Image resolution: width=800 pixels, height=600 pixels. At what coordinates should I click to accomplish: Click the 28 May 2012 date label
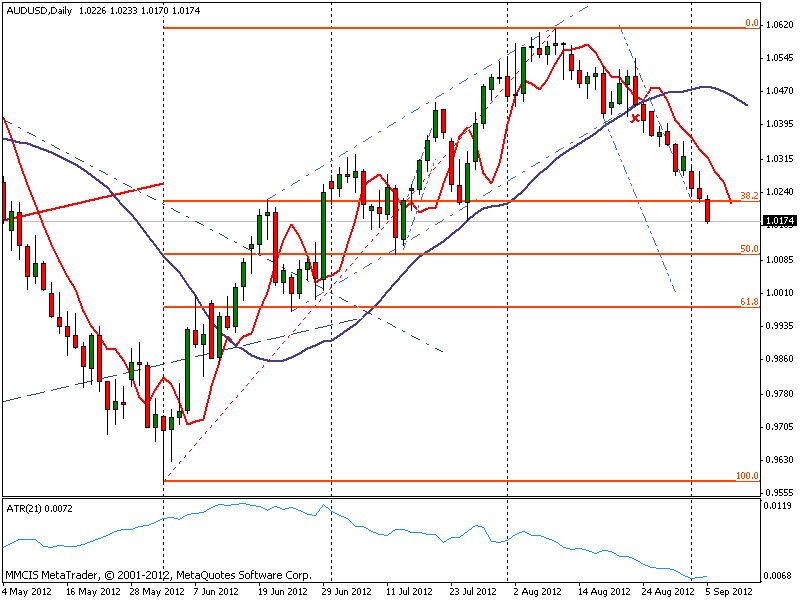pos(157,592)
